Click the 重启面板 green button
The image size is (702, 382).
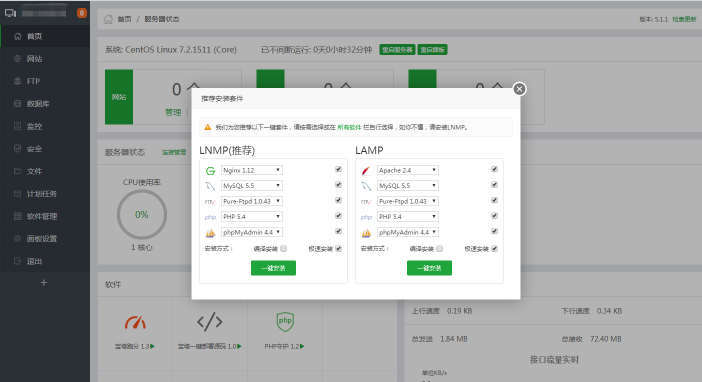pyautogui.click(x=432, y=50)
